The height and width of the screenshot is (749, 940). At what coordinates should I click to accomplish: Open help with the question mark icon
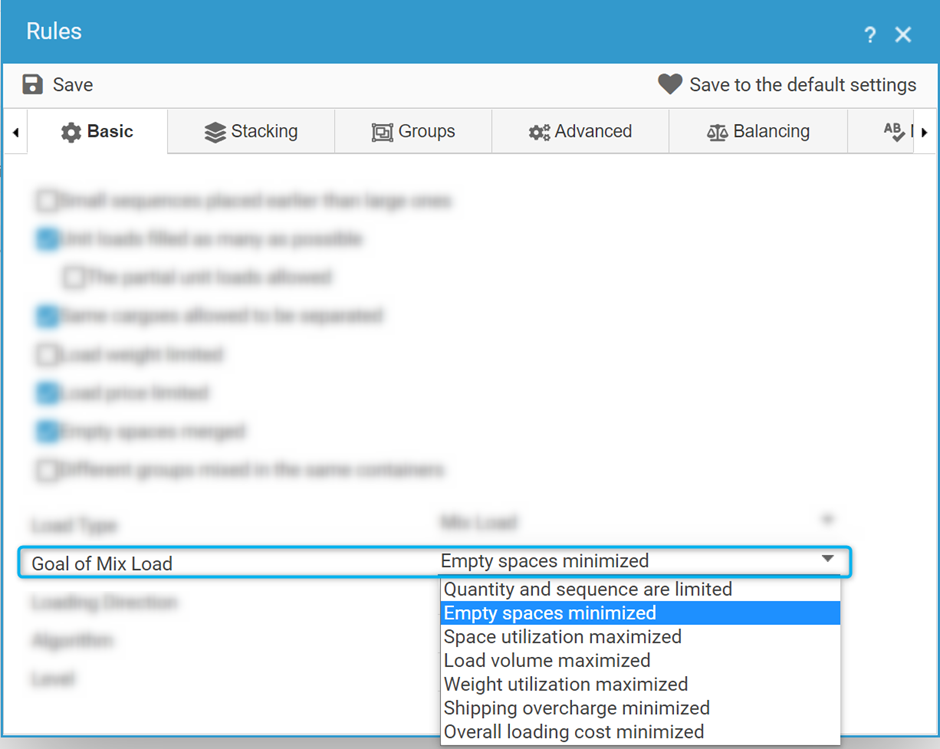(x=870, y=35)
